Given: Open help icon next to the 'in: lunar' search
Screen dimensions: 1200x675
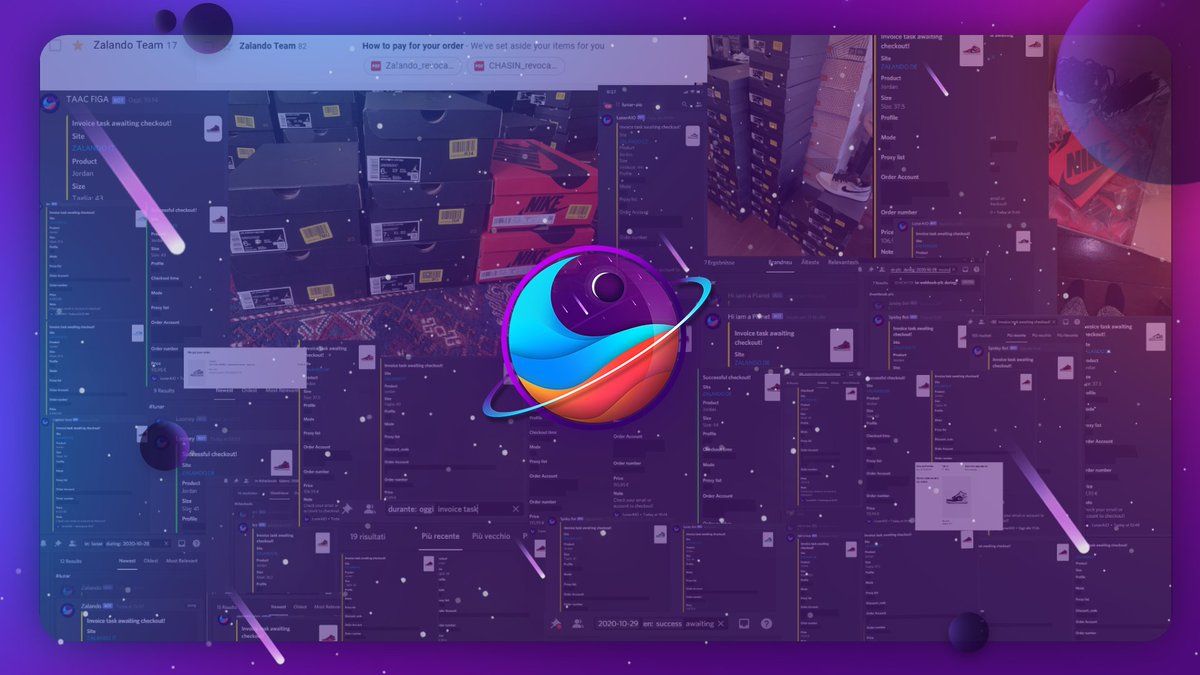Looking at the screenshot, I should tap(196, 543).
